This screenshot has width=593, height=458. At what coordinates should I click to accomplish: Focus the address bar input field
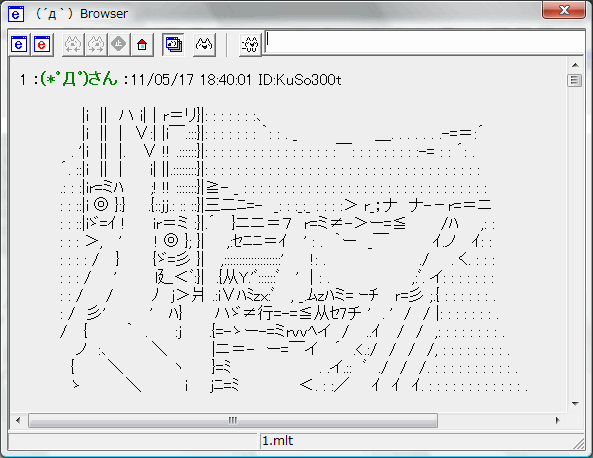pyautogui.click(x=424, y=42)
